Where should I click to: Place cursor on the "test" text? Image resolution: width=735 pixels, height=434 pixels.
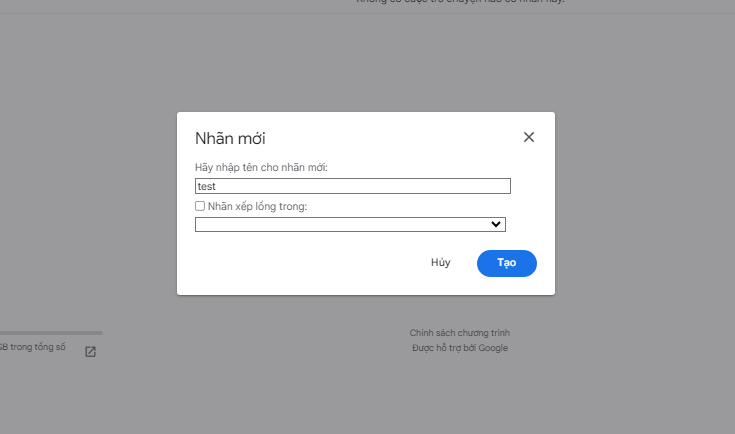[207, 186]
